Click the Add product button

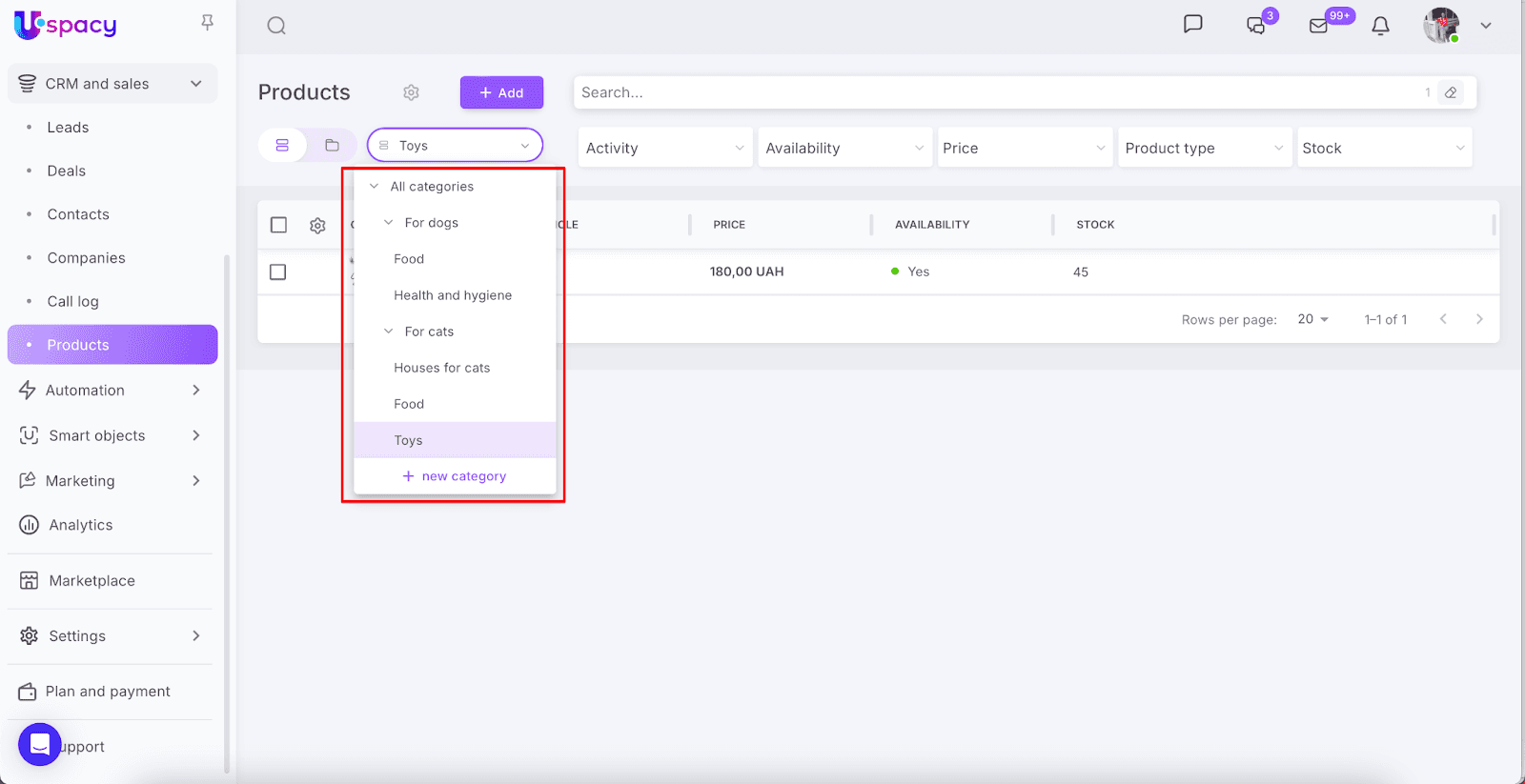501,92
